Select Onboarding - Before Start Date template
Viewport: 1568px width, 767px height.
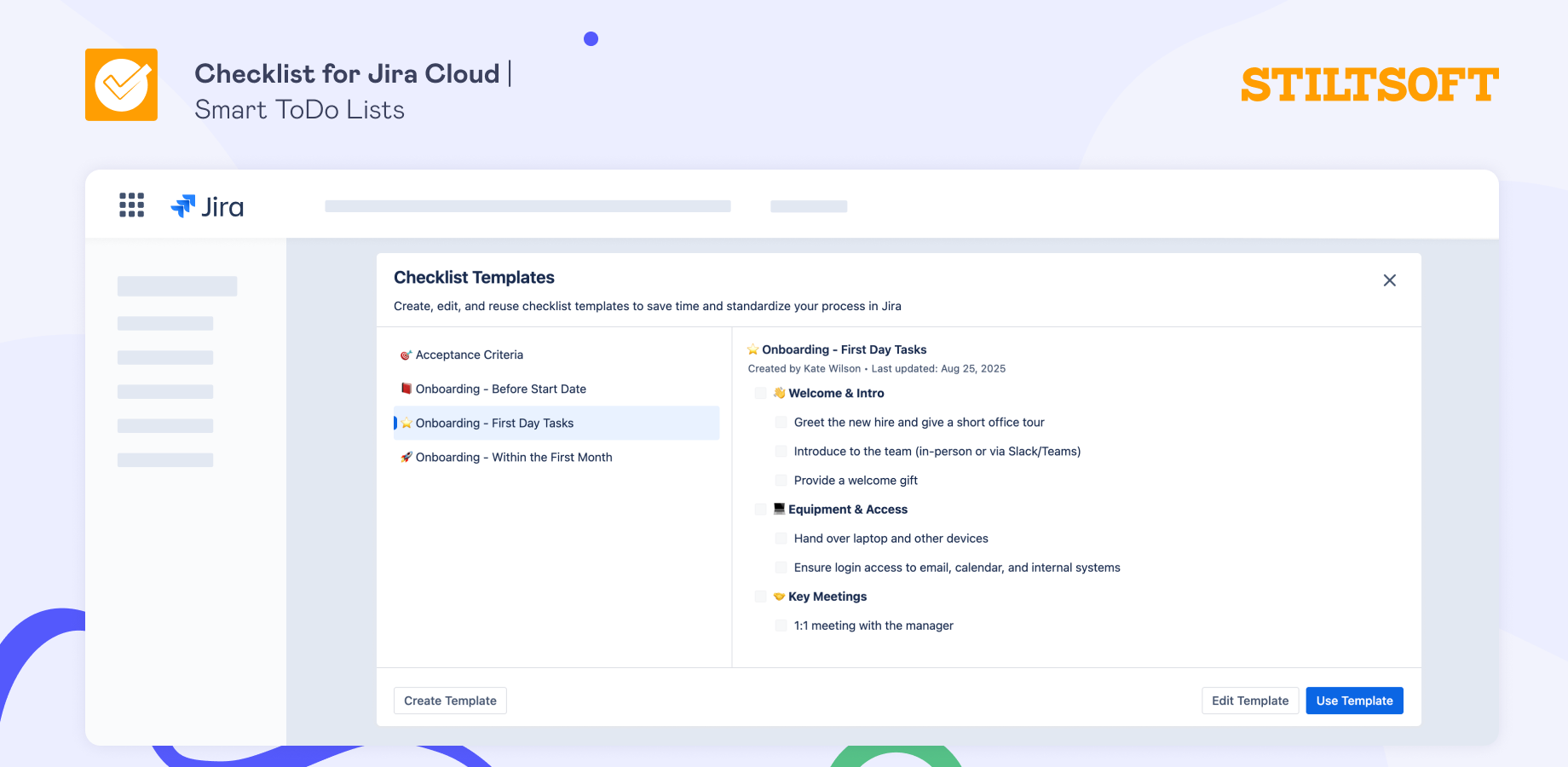point(556,389)
